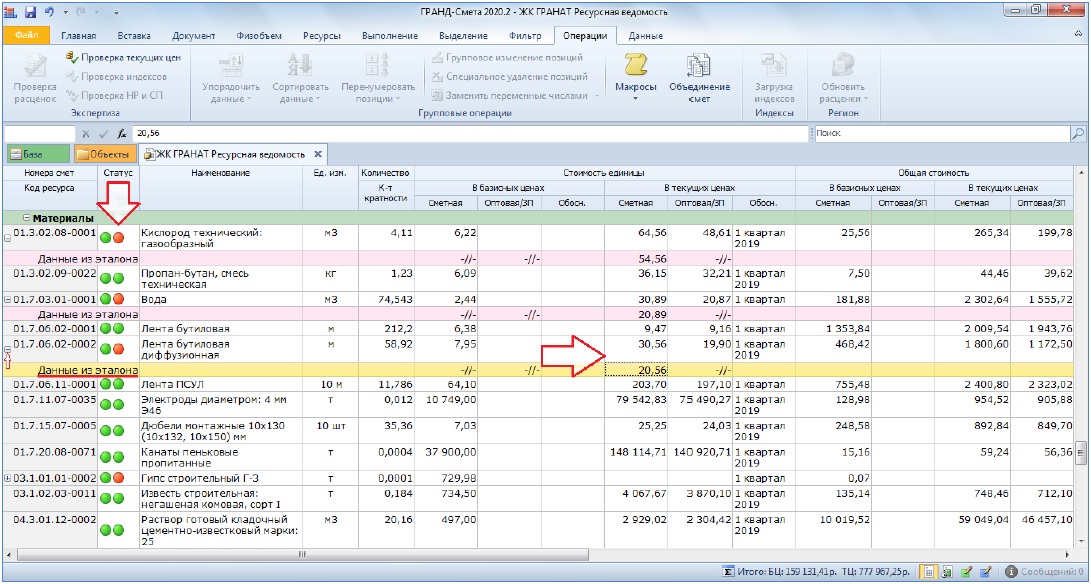Open the Ресурсы ribbon tab
Screen dimensions: 1091x584
click(x=321, y=36)
